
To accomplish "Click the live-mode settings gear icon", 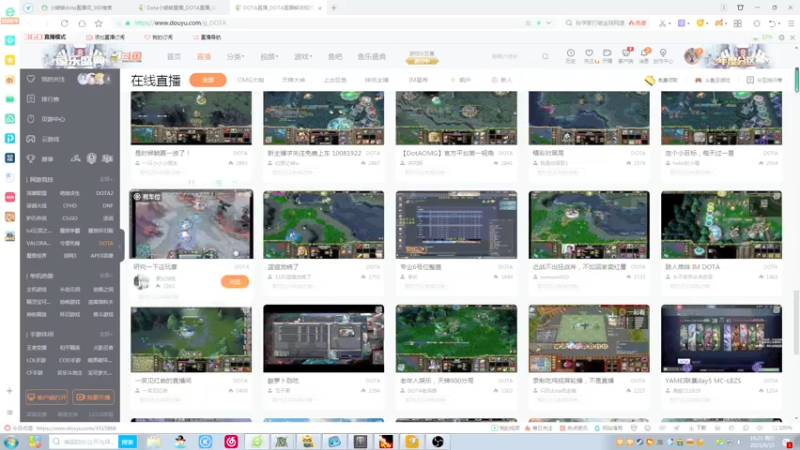I will pyautogui.click(x=781, y=37).
